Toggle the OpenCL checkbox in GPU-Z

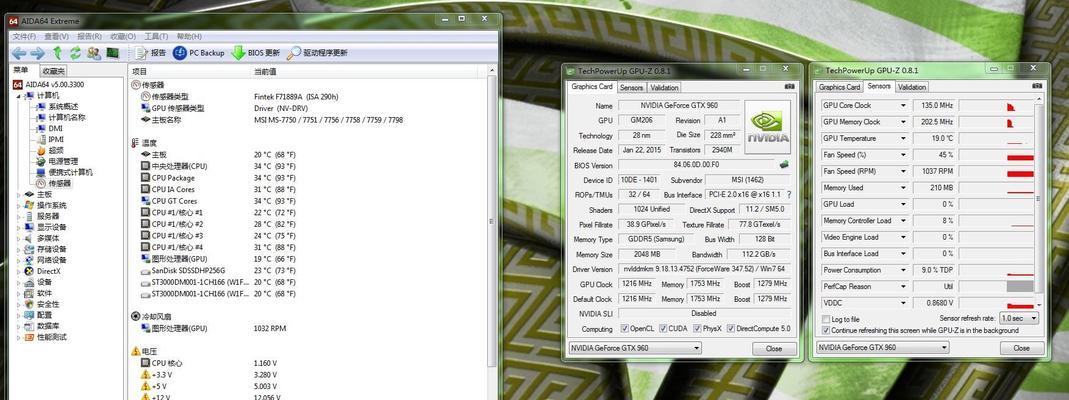tap(625, 329)
